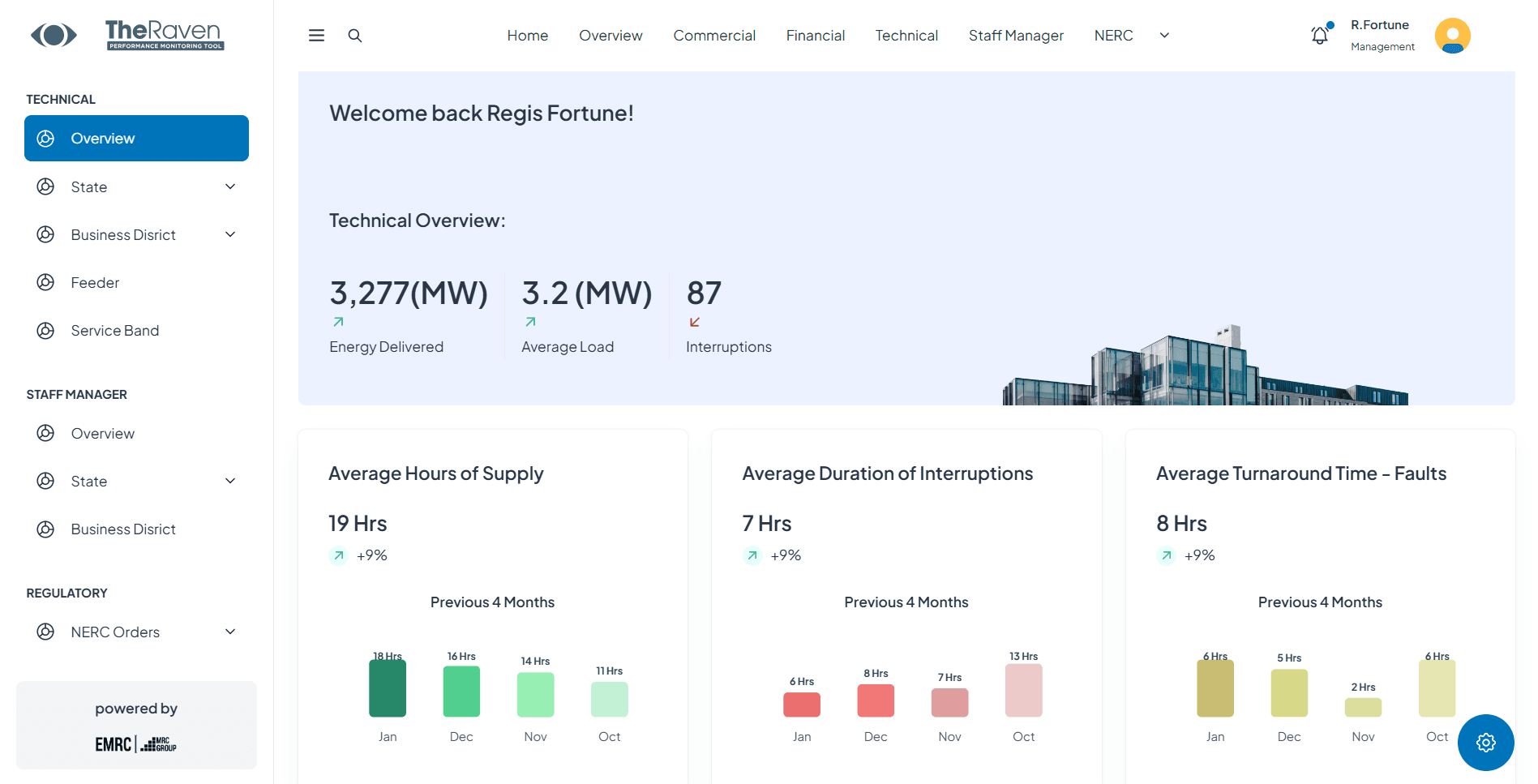Click the EMRC powered by logo
This screenshot has width=1538, height=784.
(x=135, y=743)
